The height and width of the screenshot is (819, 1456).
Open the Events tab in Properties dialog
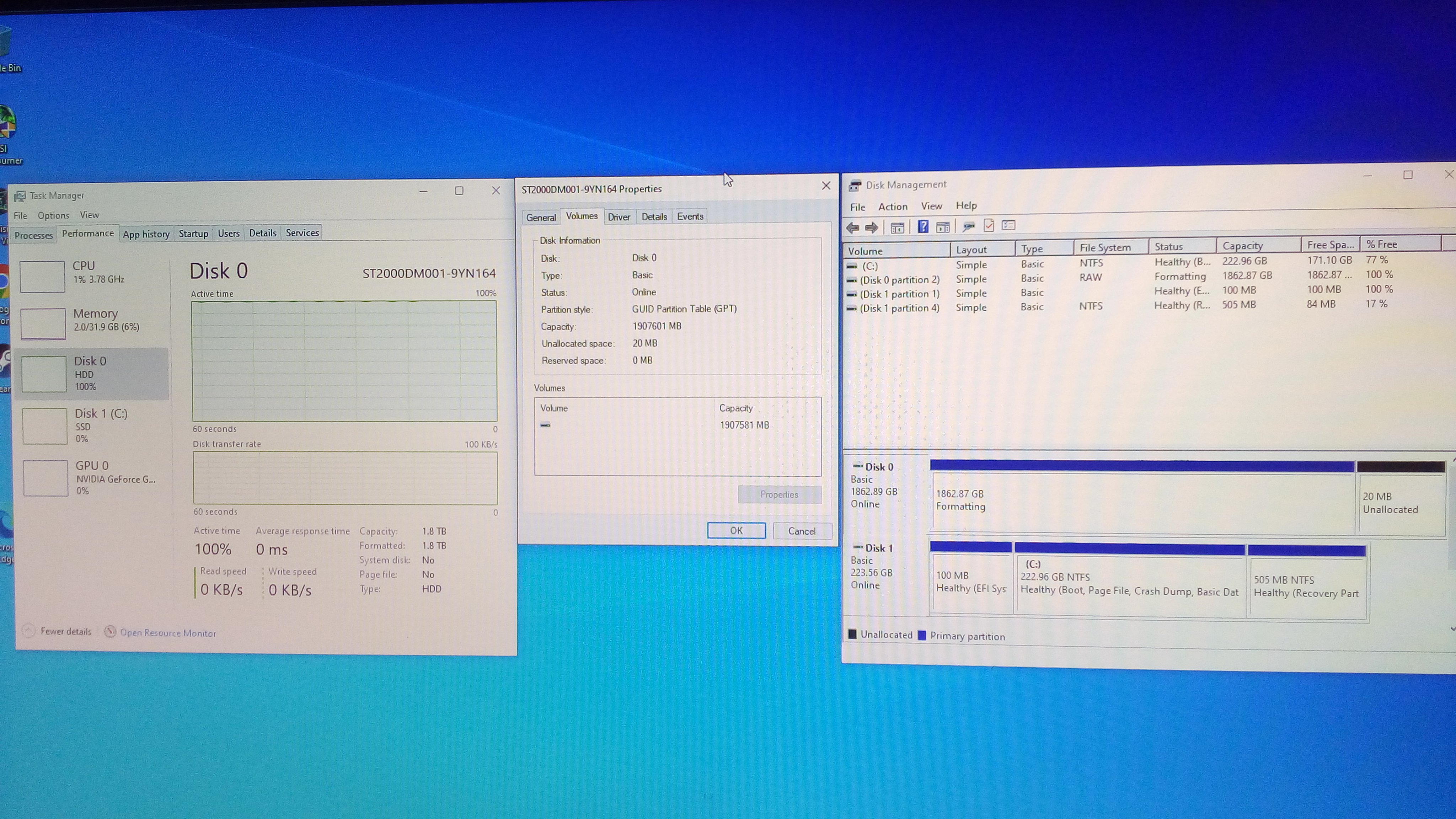pyautogui.click(x=690, y=216)
